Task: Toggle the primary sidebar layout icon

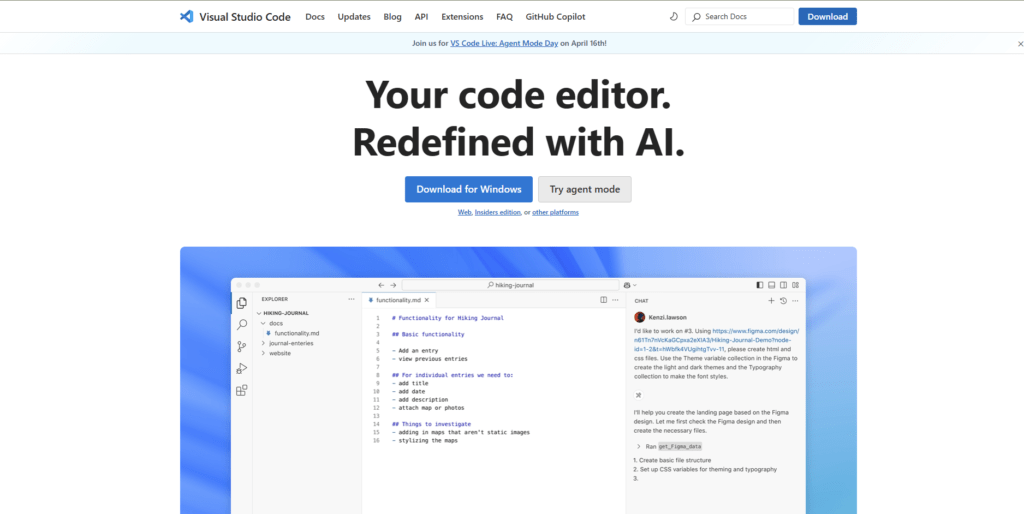Action: [x=760, y=285]
